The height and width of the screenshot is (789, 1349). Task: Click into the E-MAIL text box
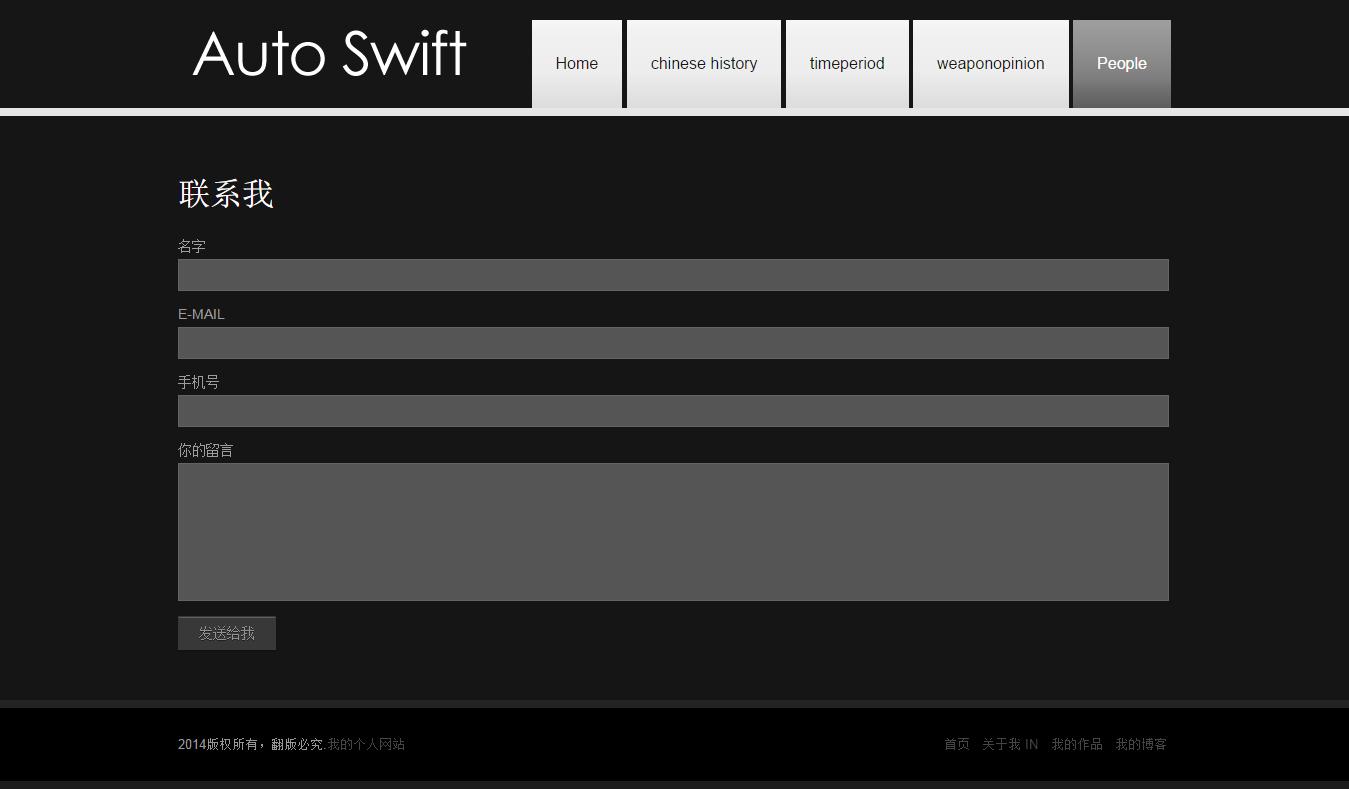point(673,343)
